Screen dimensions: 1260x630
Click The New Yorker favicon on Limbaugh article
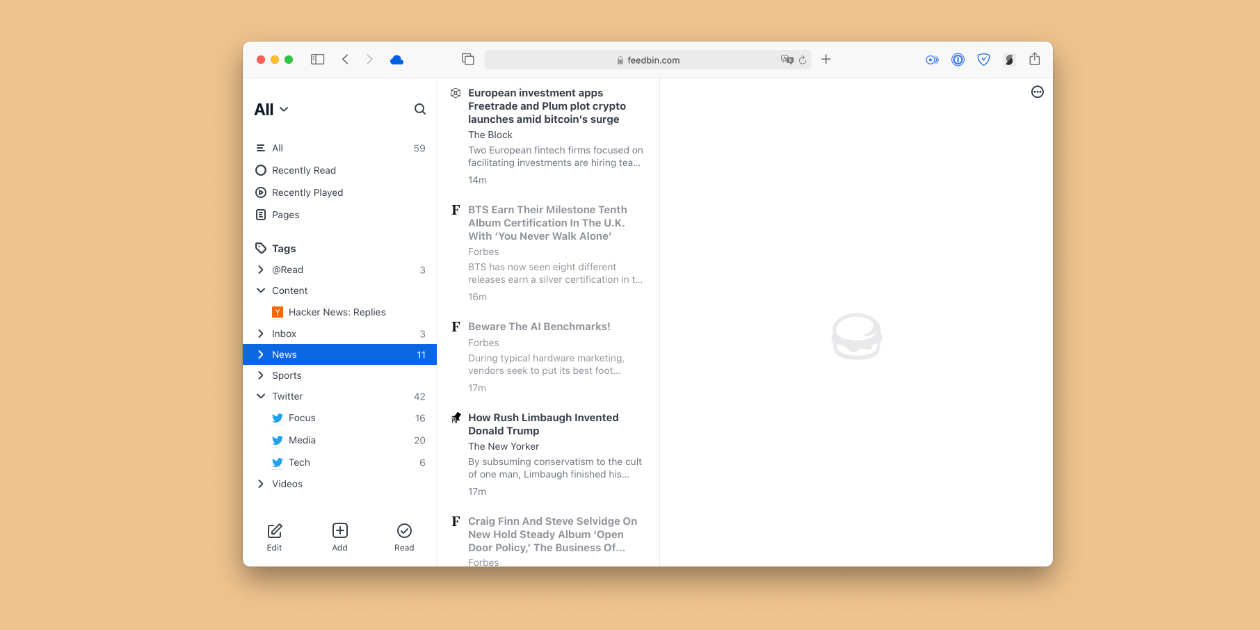pyautogui.click(x=456, y=418)
